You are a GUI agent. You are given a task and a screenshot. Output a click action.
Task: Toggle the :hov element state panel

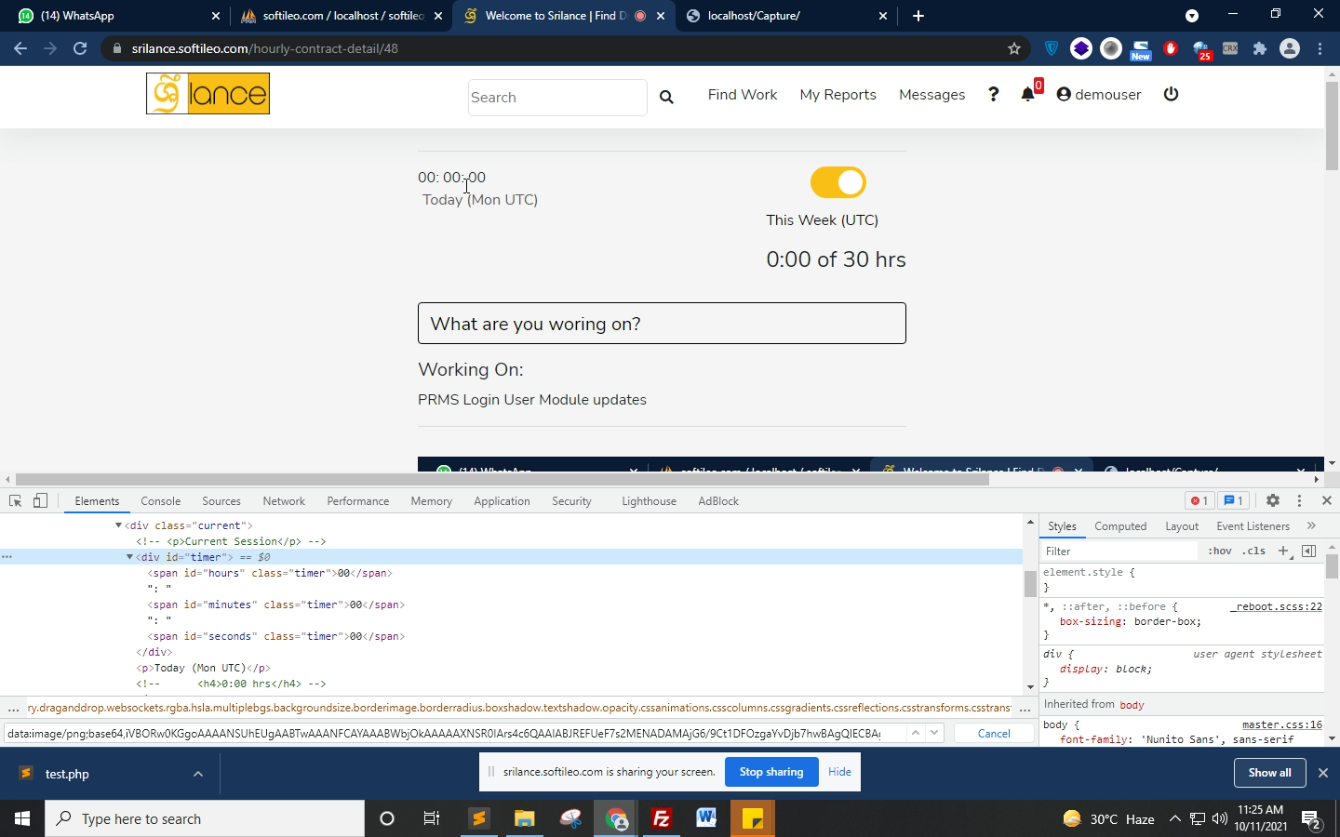pos(1219,551)
